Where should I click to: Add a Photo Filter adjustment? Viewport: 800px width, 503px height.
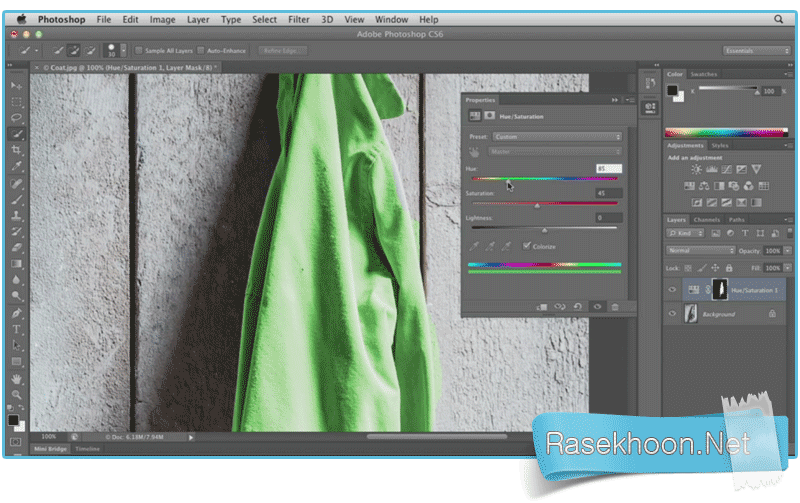(x=734, y=186)
